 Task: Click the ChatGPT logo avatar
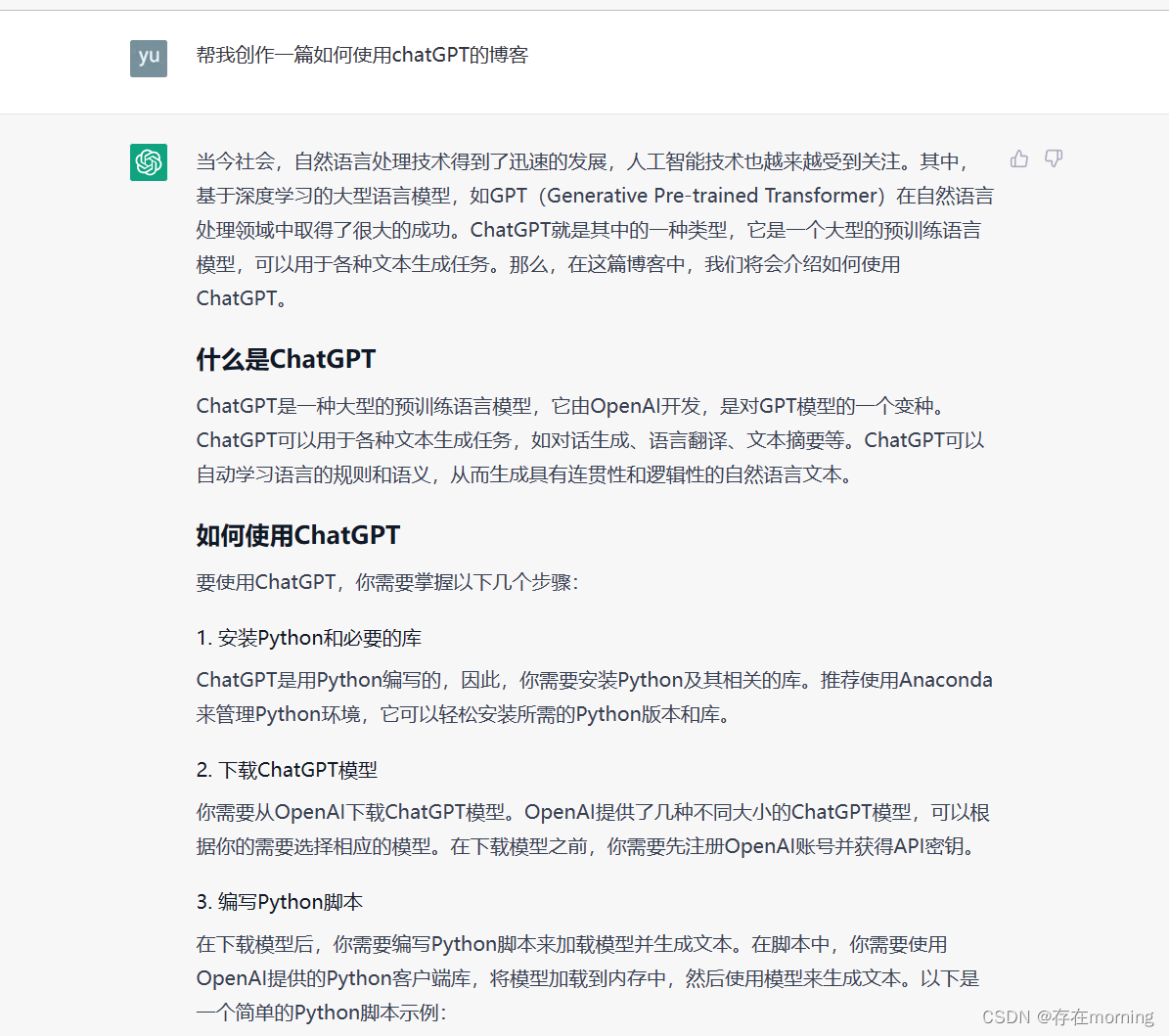149,162
